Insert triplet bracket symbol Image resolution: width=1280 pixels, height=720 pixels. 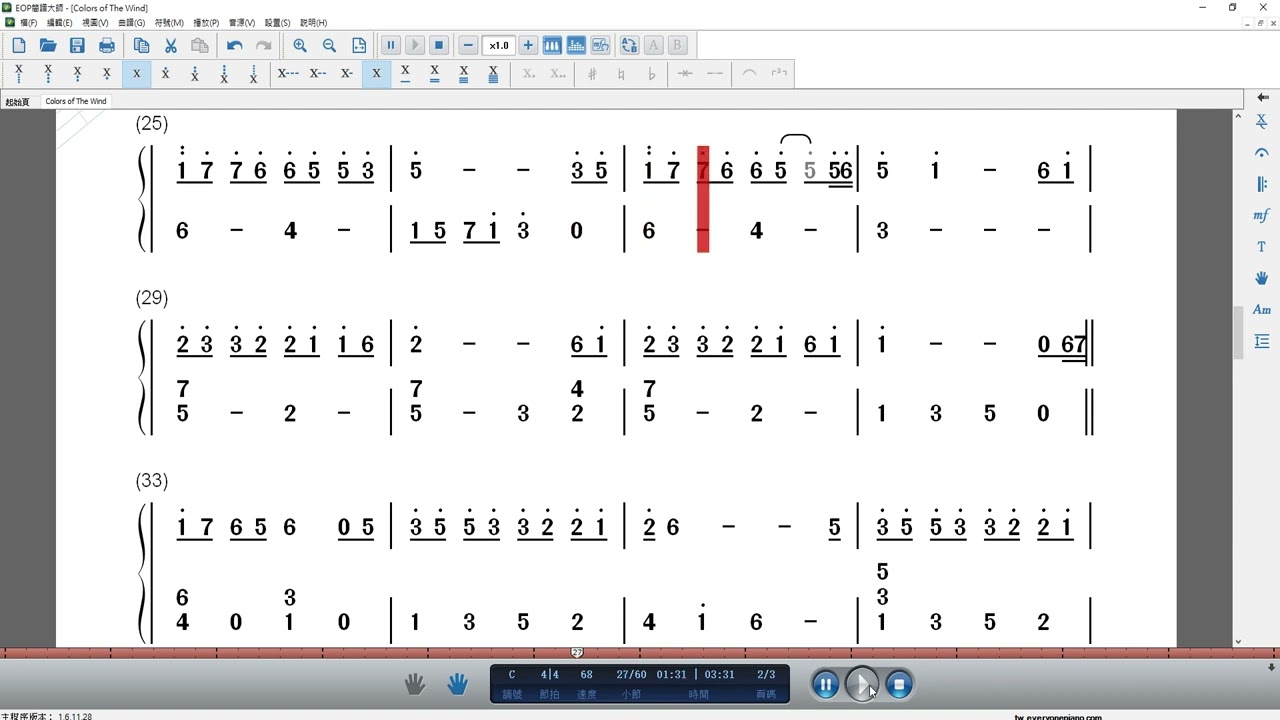779,74
